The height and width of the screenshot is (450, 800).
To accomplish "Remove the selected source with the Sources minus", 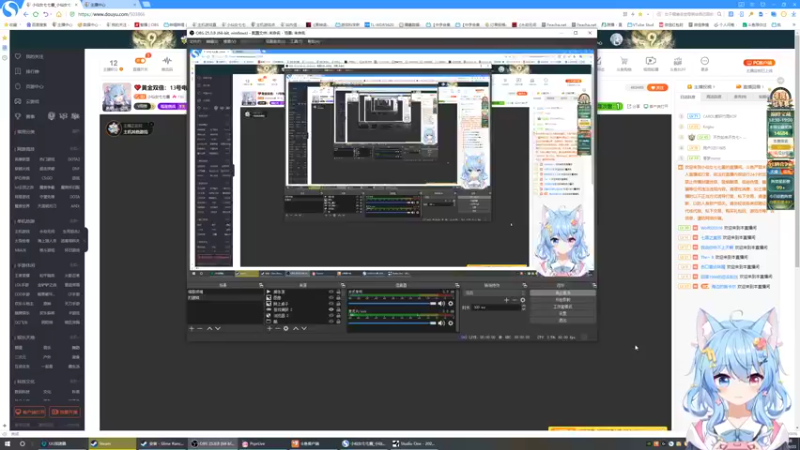I will [278, 329].
